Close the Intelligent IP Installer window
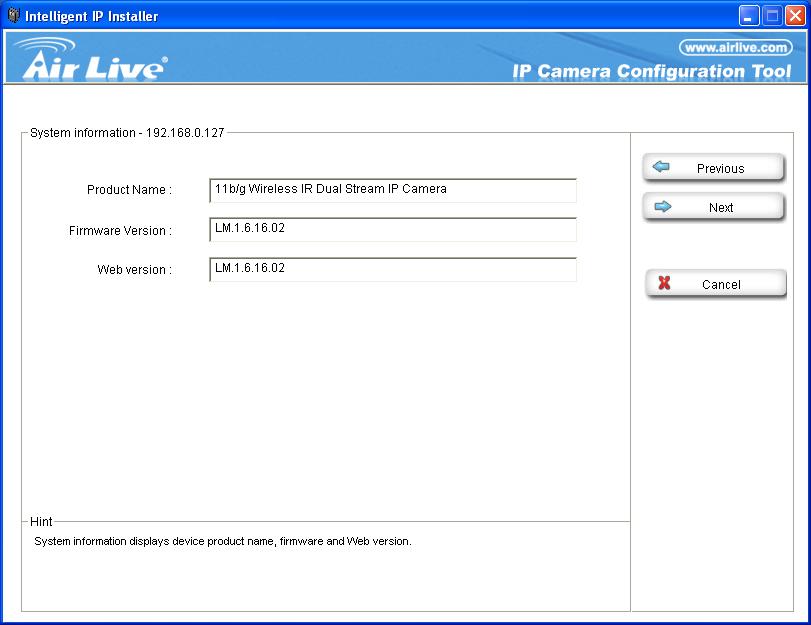The height and width of the screenshot is (625, 811). [x=795, y=16]
